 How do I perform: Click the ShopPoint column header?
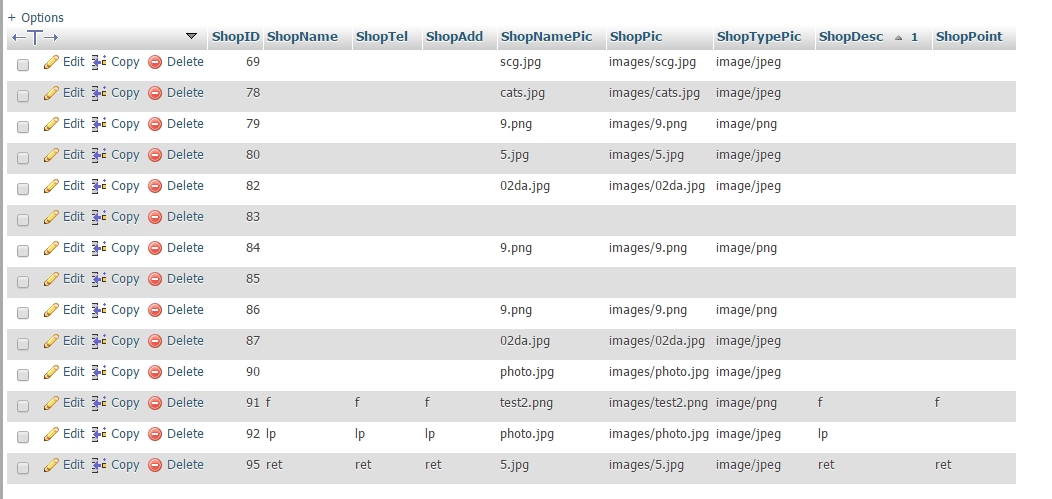[x=969, y=37]
